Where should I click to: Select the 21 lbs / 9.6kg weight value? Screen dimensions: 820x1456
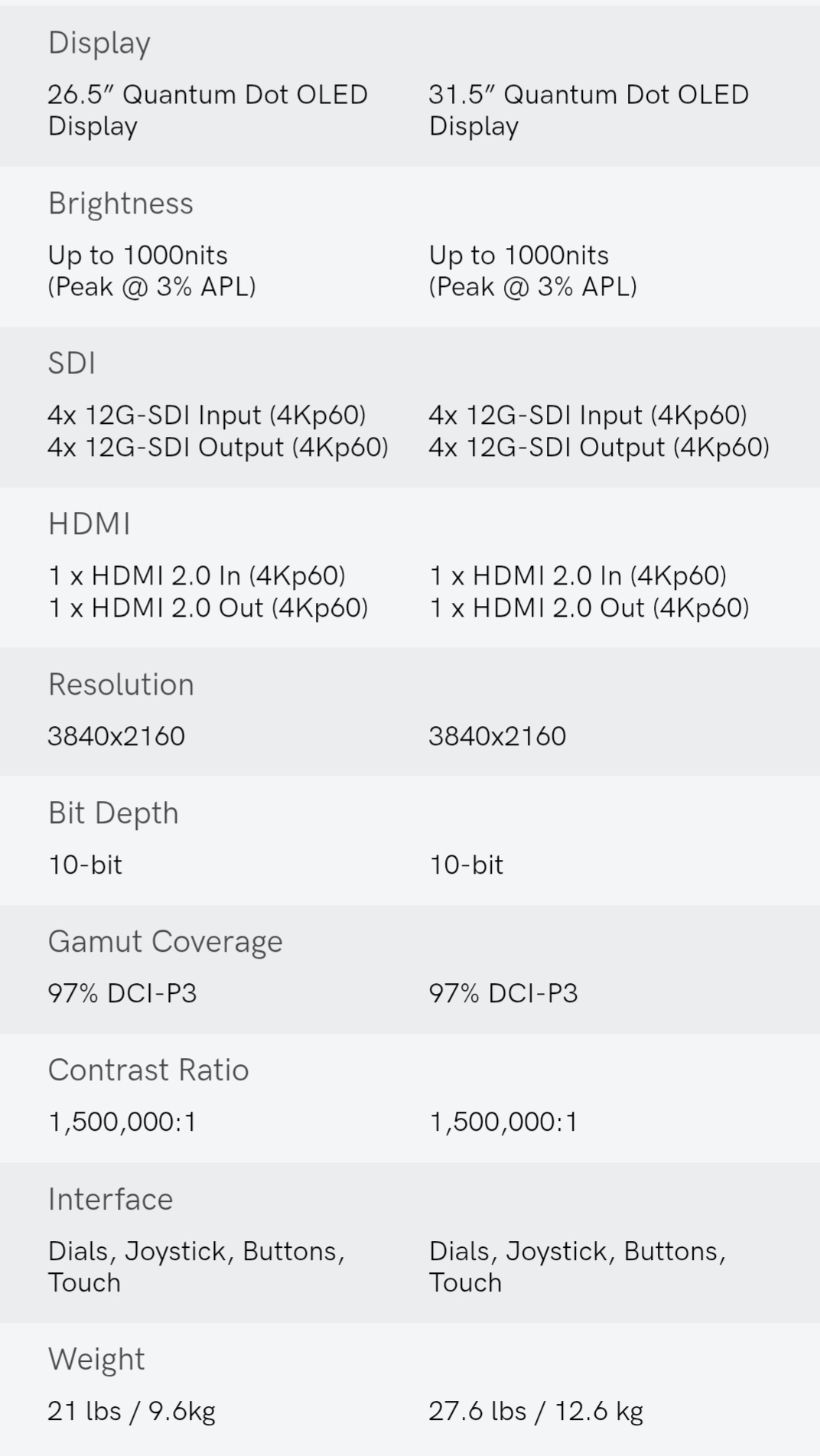[132, 1411]
